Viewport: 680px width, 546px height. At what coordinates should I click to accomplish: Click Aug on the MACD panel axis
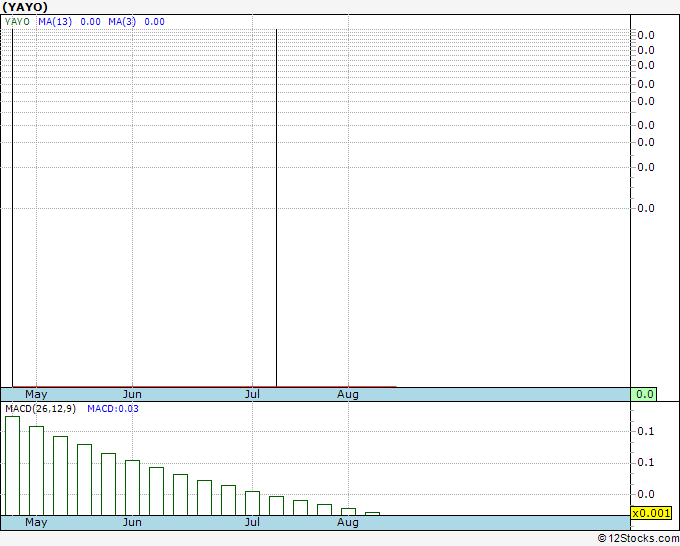point(348,522)
